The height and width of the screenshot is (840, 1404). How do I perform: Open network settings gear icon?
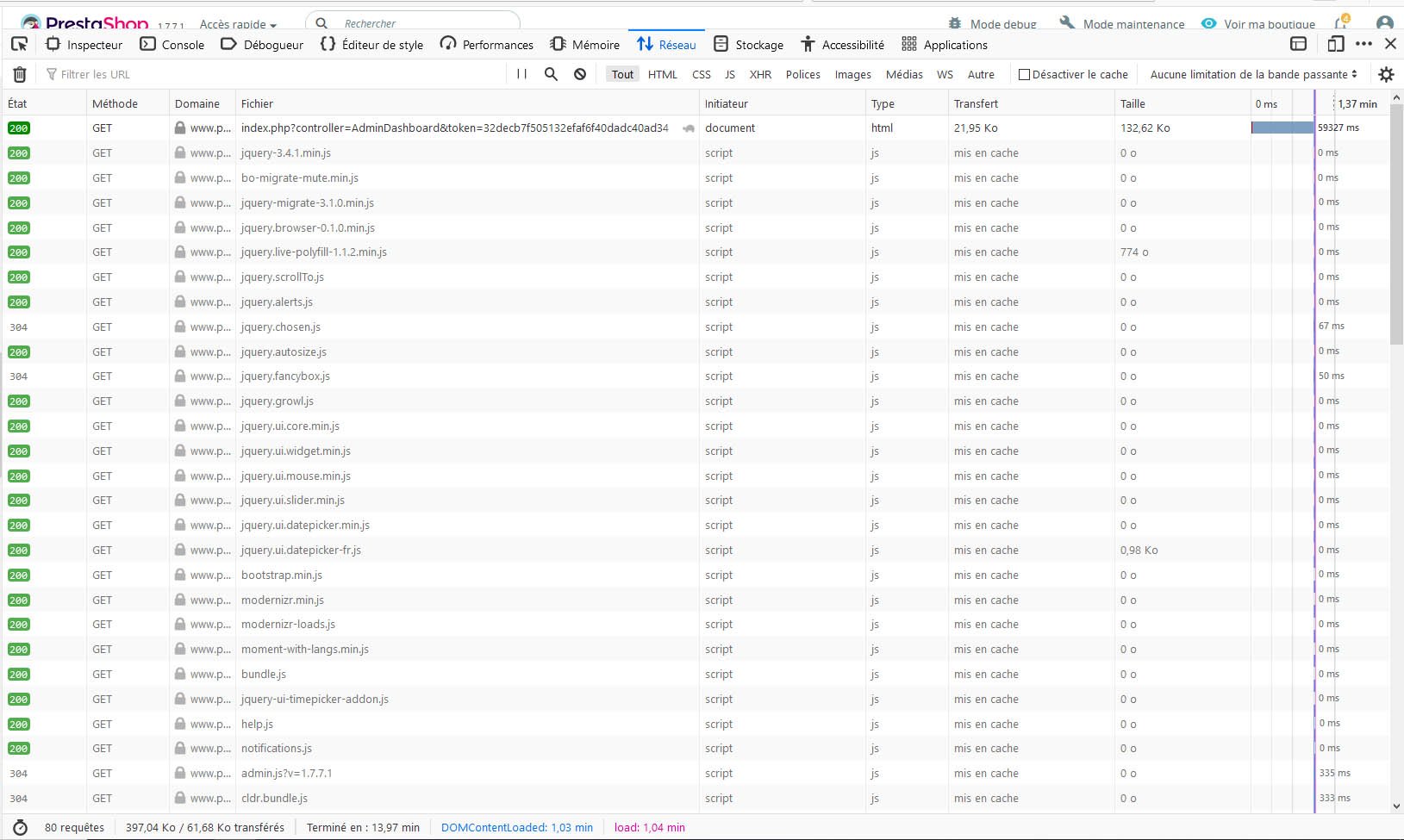(1386, 75)
